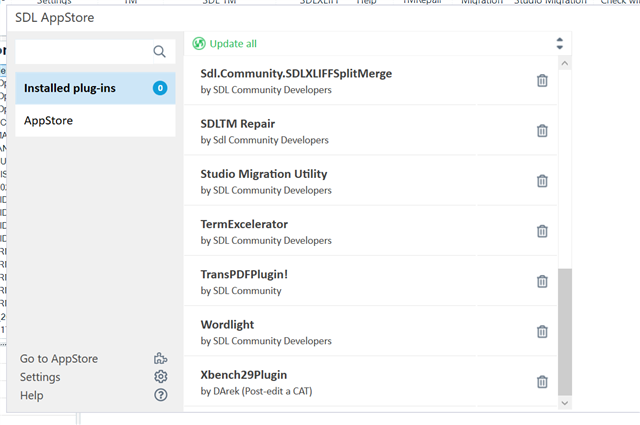This screenshot has height=425, width=640.
Task: Click the SDL AppStore window title
Action: [x=55, y=18]
